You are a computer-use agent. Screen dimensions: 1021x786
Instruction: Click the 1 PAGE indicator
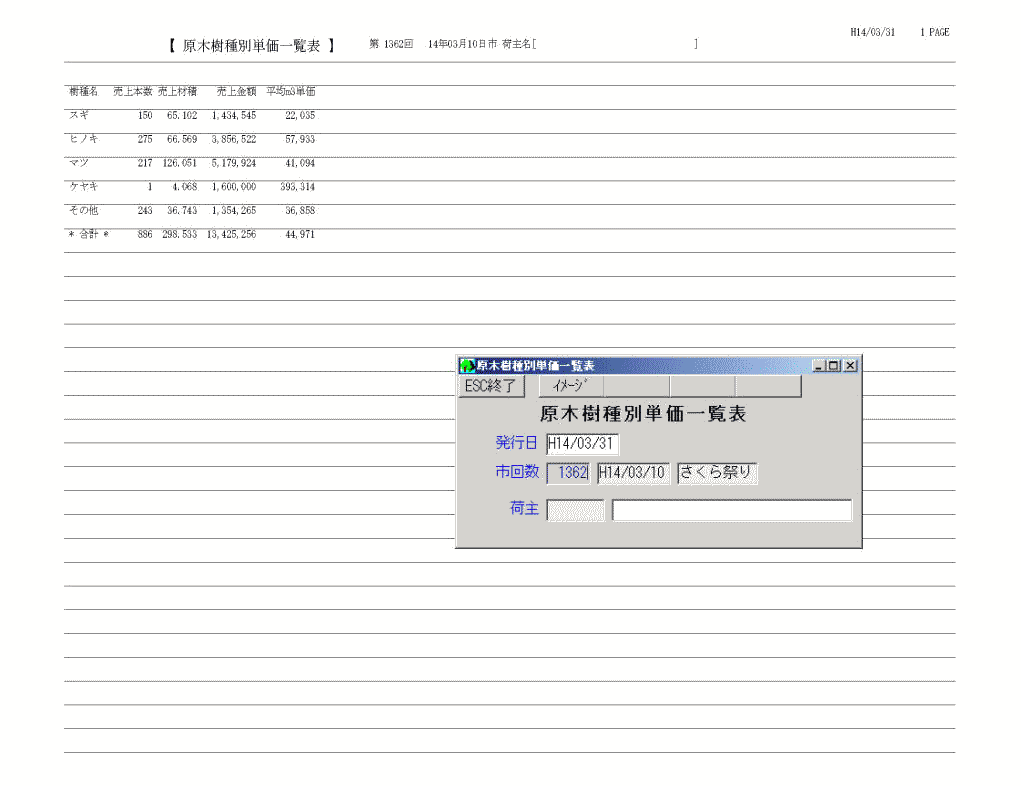coord(935,32)
